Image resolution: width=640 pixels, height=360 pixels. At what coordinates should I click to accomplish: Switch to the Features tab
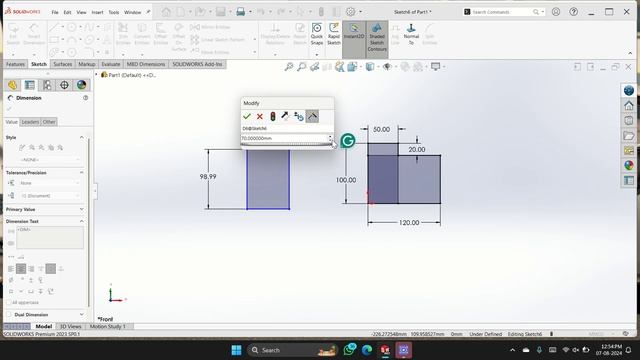pos(16,64)
